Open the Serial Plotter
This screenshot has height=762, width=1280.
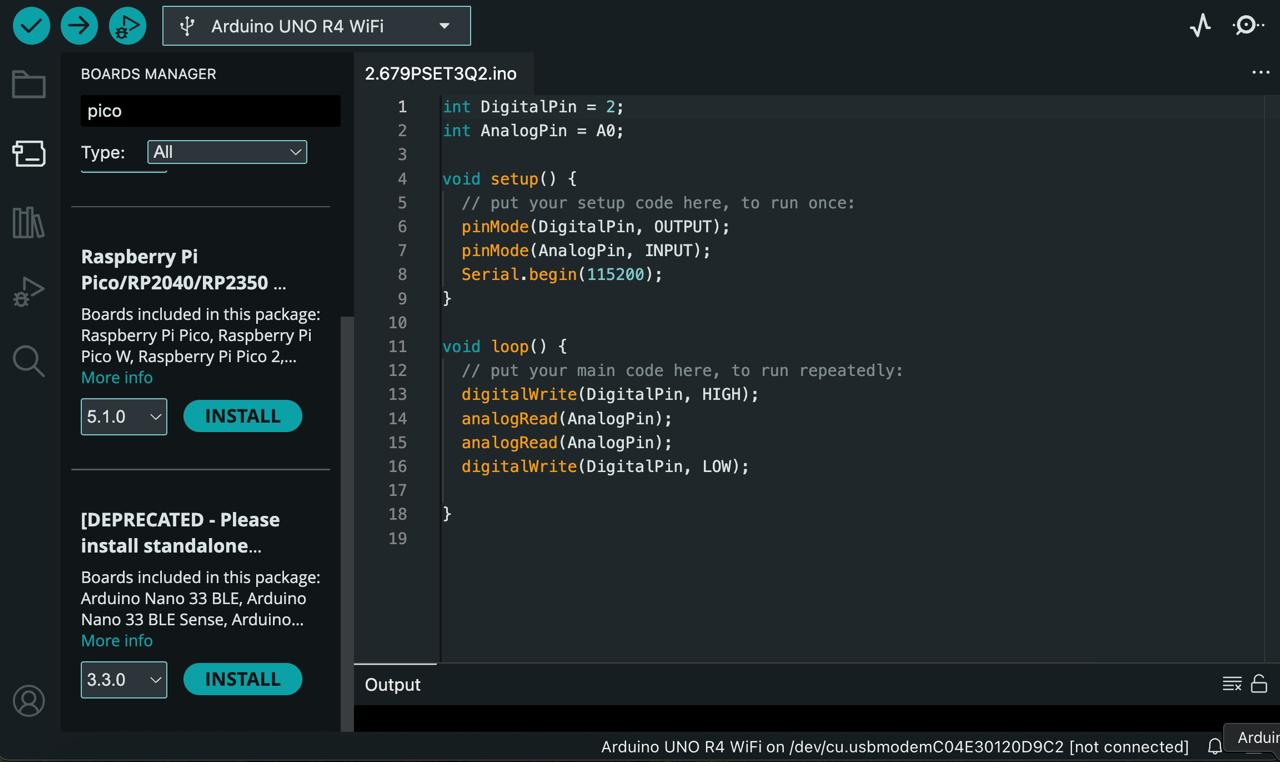[1200, 26]
